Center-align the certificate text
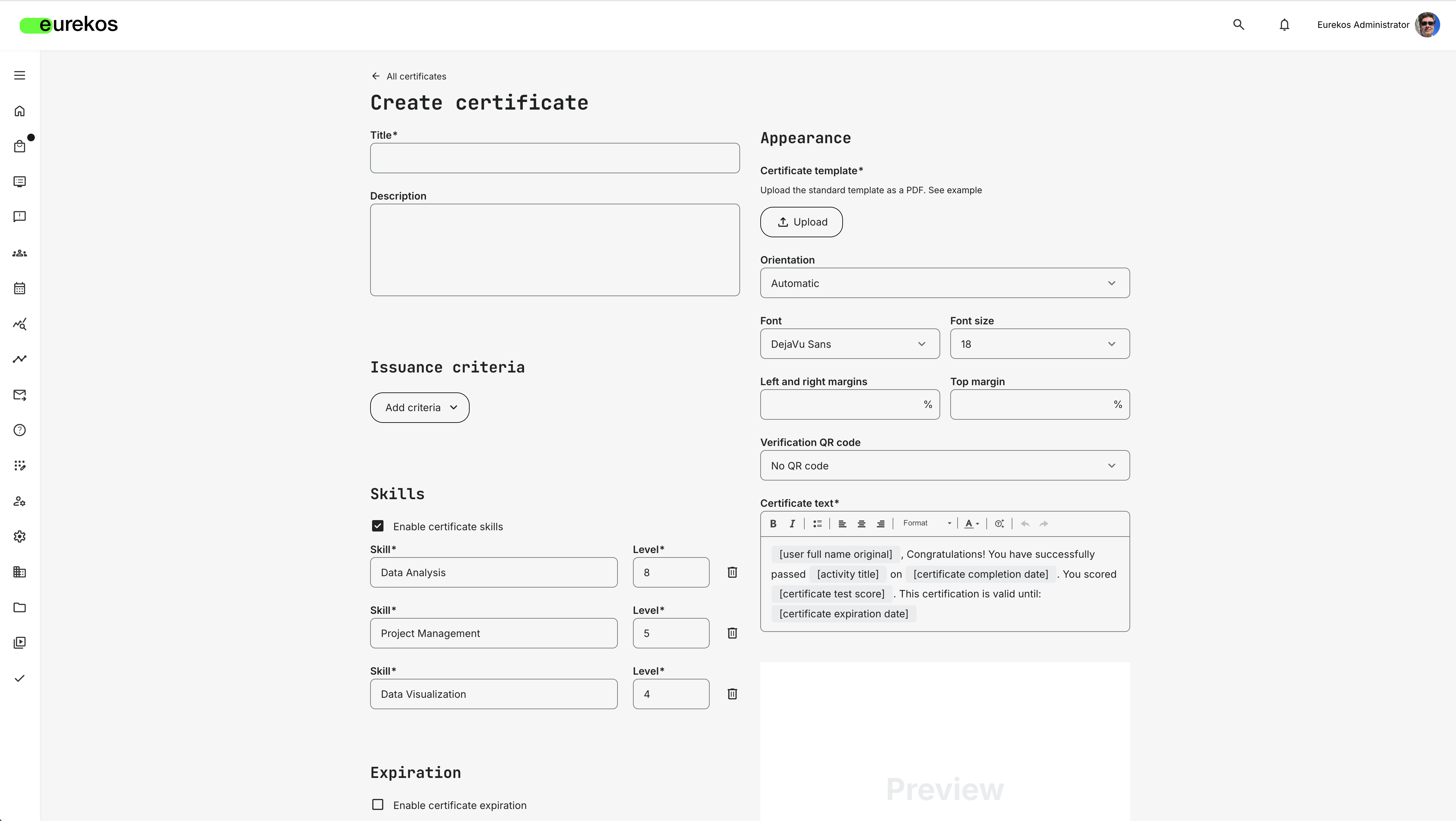1456x821 pixels. pyautogui.click(x=861, y=524)
